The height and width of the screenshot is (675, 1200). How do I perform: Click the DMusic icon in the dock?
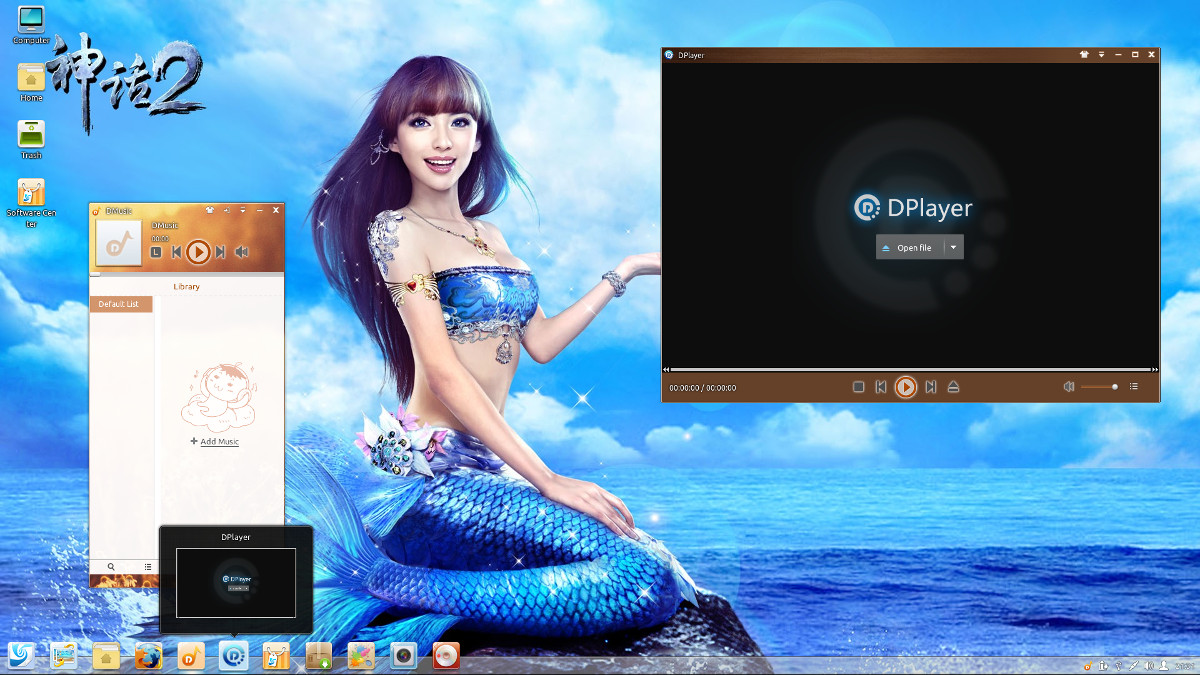point(191,655)
